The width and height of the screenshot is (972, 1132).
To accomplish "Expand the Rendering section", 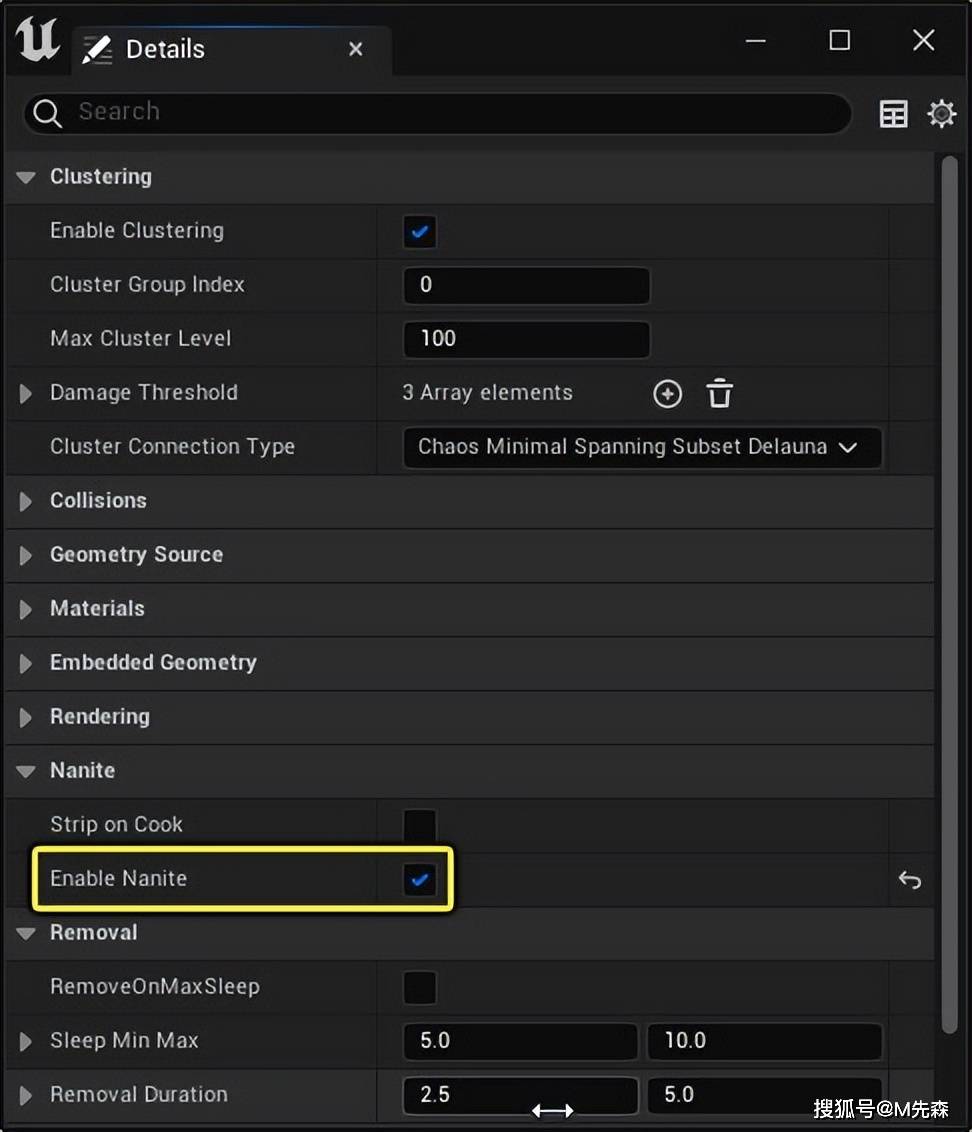I will [26, 717].
